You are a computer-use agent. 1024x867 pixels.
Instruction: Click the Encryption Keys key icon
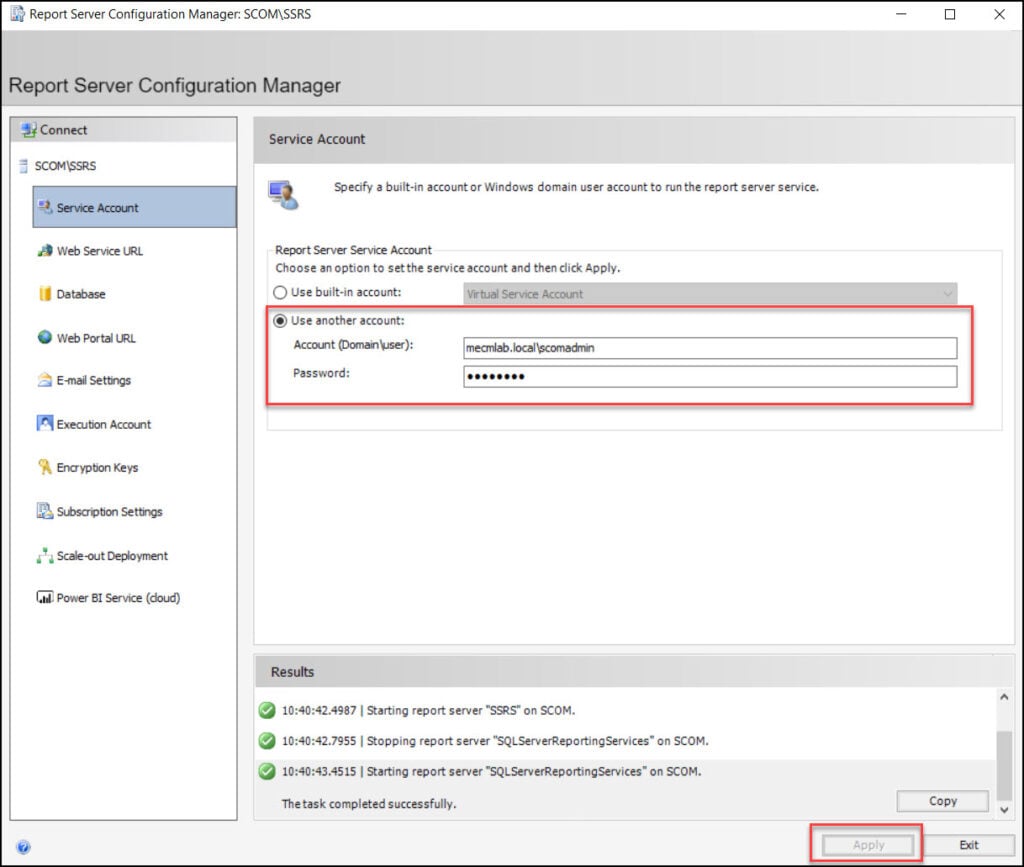(44, 467)
